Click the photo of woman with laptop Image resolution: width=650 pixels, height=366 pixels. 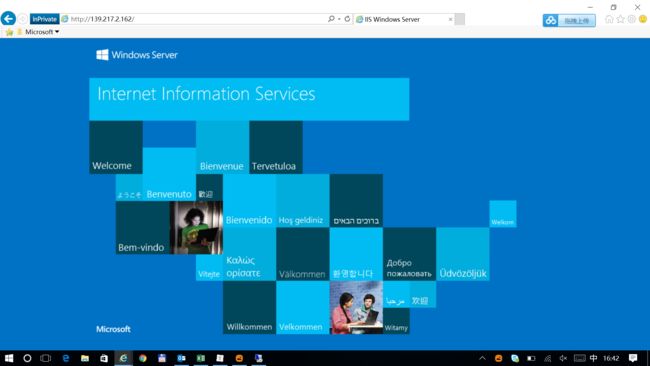[x=196, y=228]
